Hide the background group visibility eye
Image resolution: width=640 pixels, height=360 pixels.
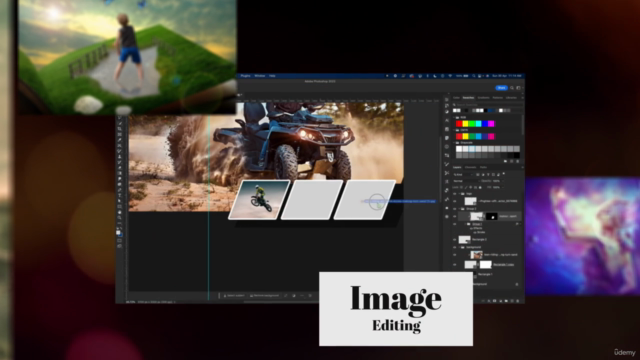[454, 247]
